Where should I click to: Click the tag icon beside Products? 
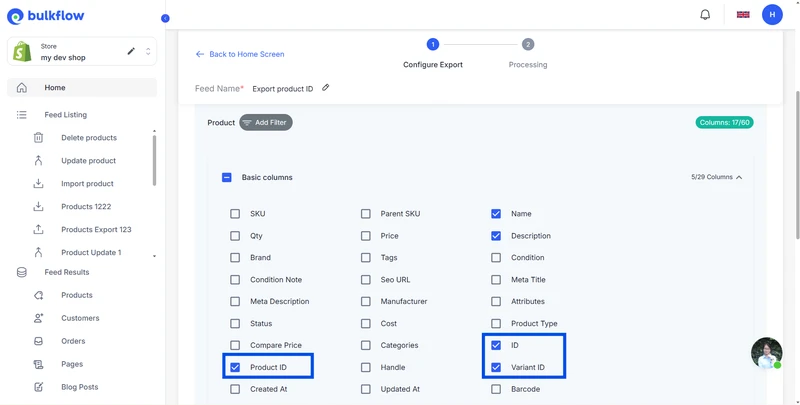point(38,295)
